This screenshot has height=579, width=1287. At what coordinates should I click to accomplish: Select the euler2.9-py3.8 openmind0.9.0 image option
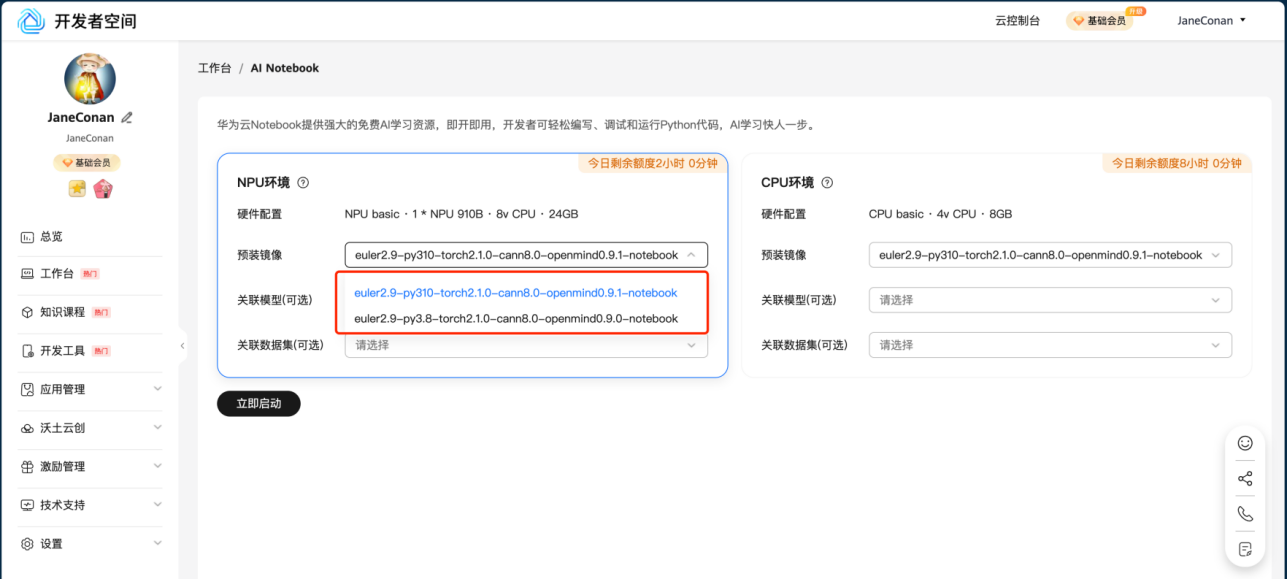click(516, 318)
